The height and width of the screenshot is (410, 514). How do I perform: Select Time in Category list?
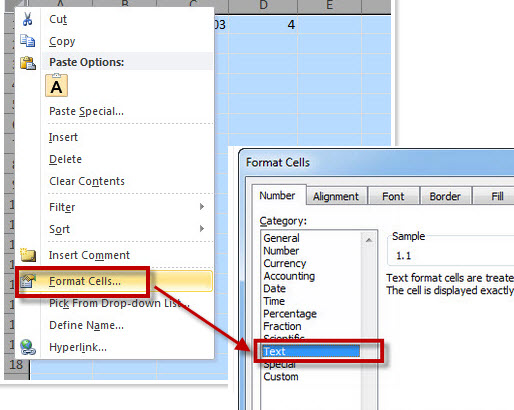pyautogui.click(x=274, y=301)
